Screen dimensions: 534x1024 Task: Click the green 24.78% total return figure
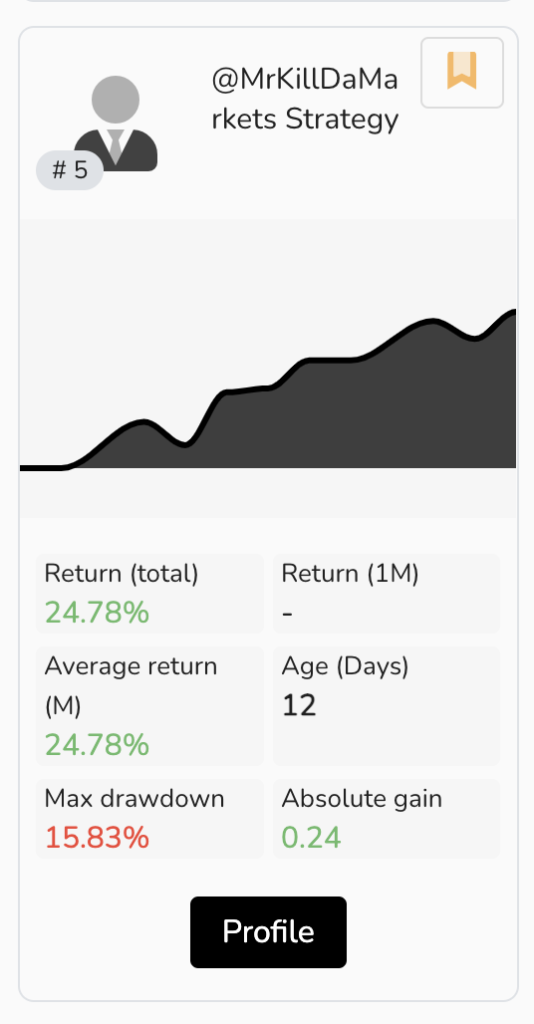click(97, 613)
